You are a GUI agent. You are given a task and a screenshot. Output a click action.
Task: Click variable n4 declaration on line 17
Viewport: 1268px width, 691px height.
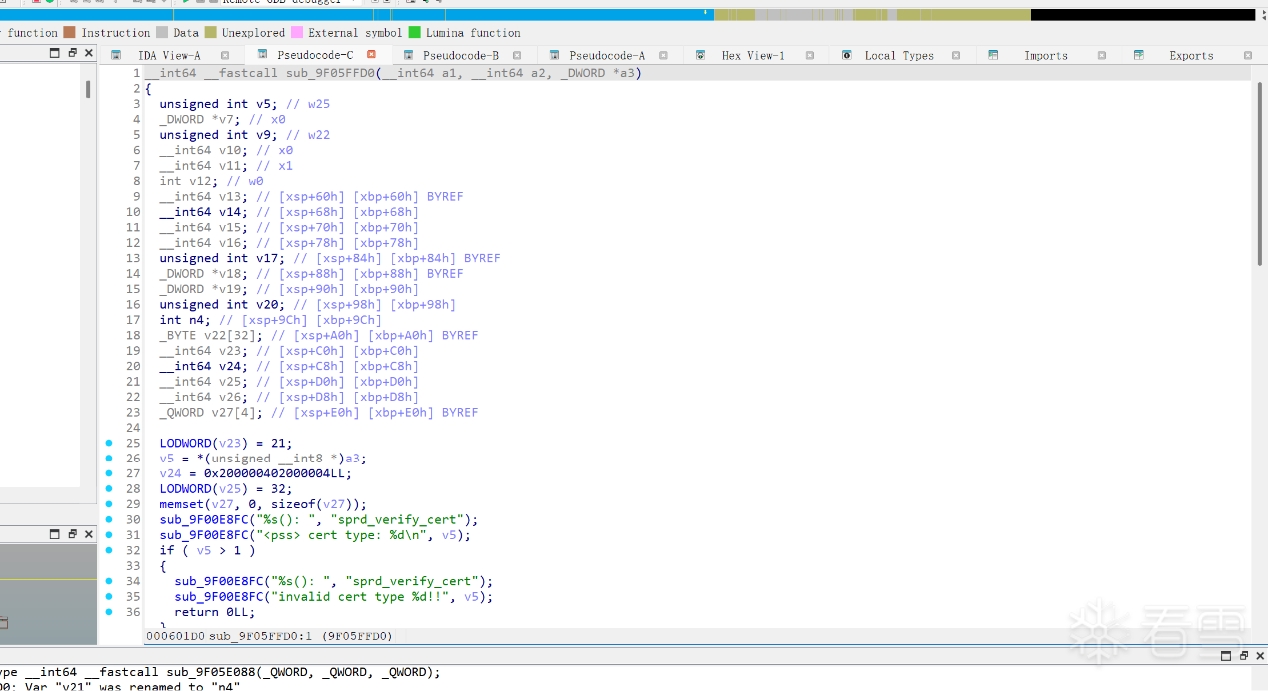(186, 320)
